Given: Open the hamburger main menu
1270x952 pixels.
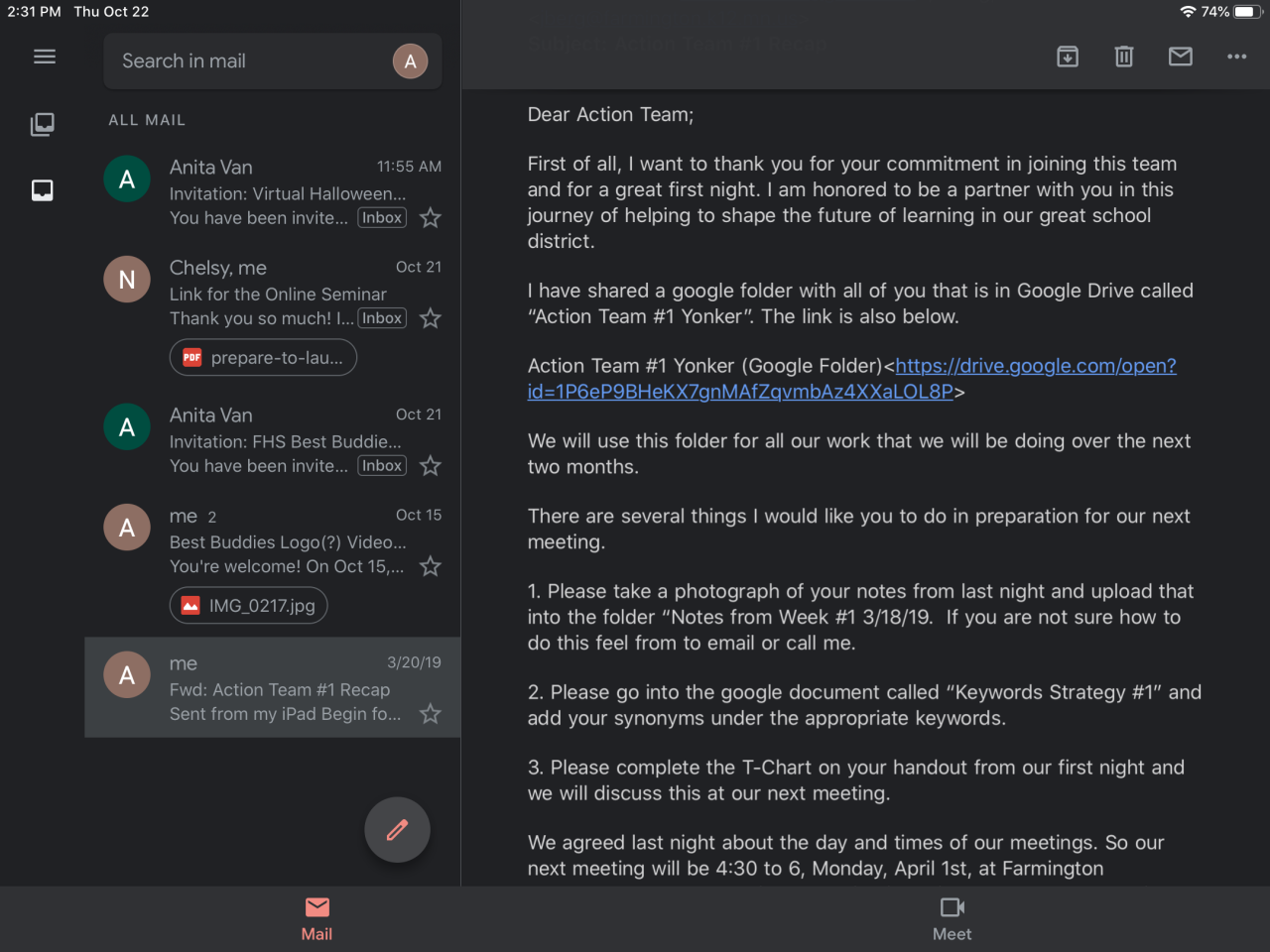Looking at the screenshot, I should (x=45, y=57).
